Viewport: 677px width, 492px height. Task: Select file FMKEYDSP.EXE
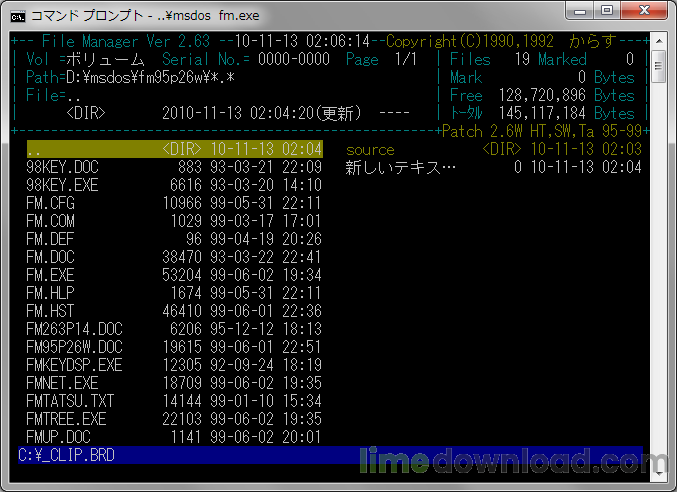174,366
